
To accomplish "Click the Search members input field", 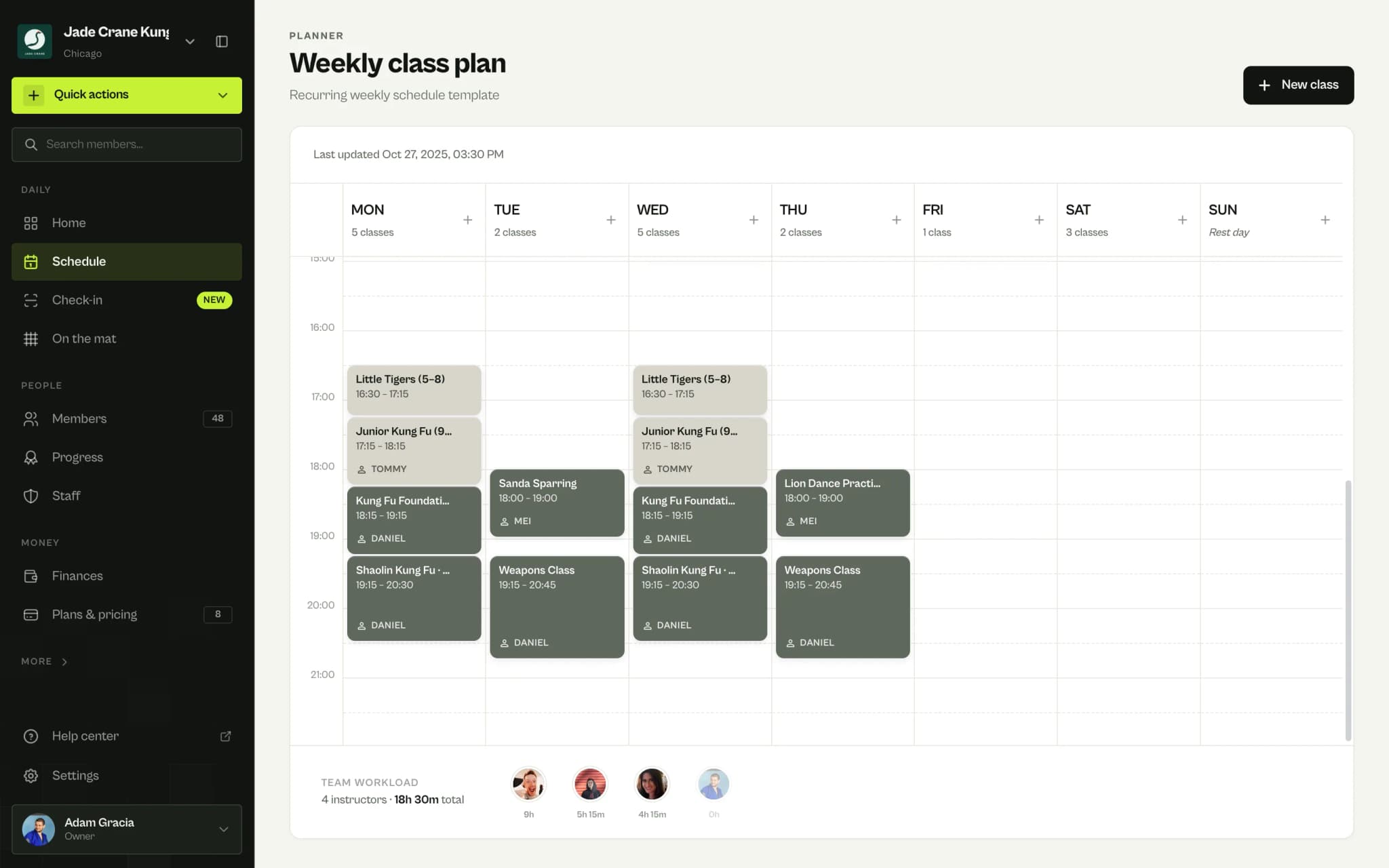I will tap(127, 144).
